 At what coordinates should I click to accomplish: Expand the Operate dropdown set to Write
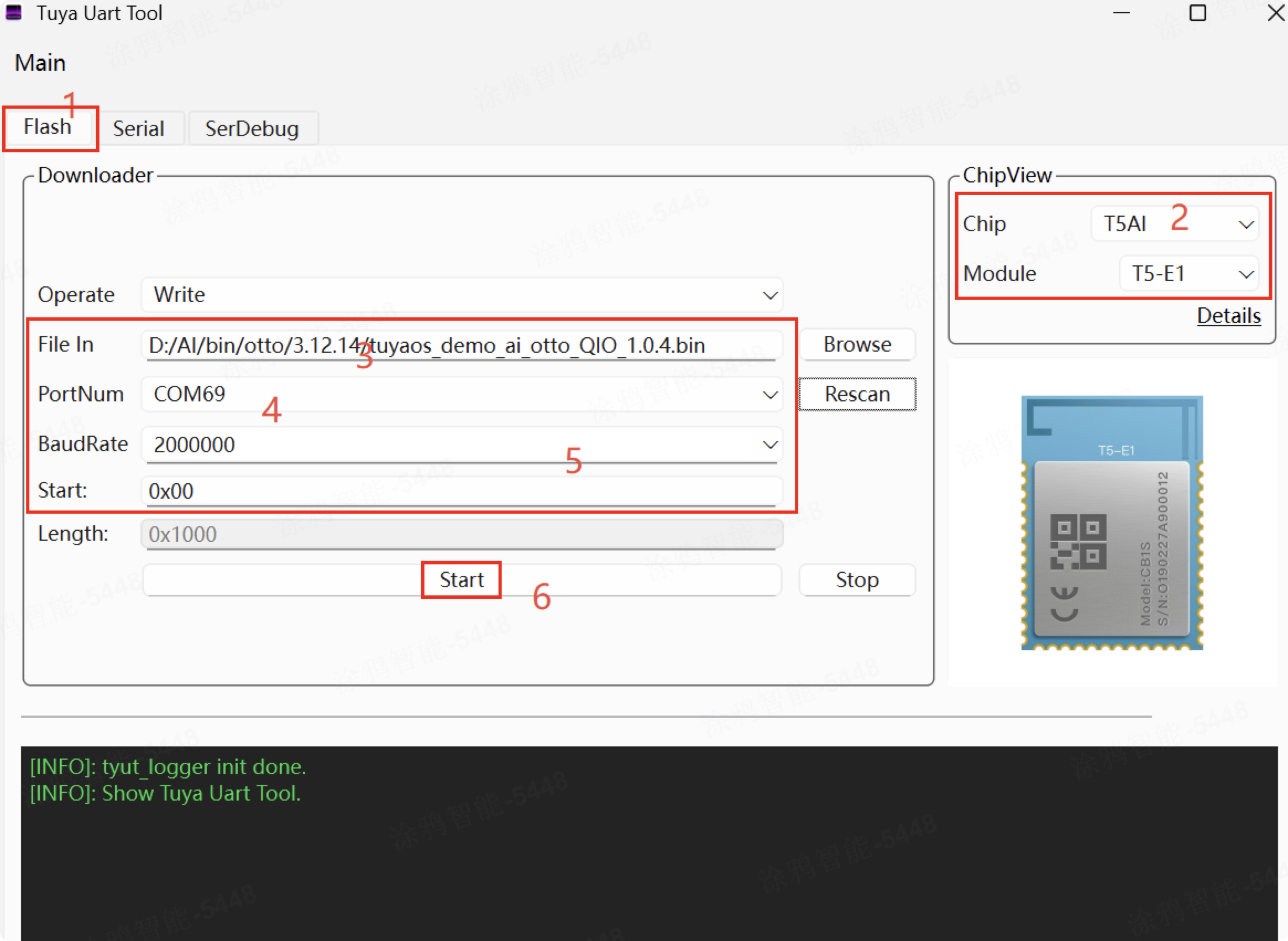click(x=462, y=295)
